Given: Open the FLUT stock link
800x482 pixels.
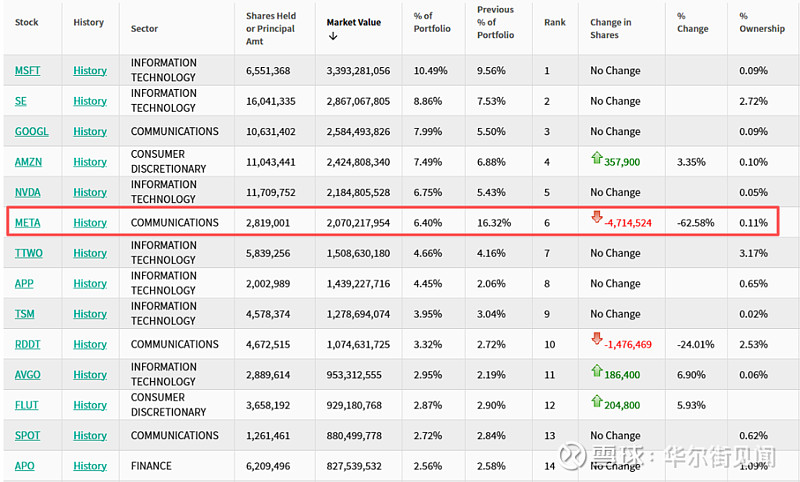Looking at the screenshot, I should pos(27,405).
